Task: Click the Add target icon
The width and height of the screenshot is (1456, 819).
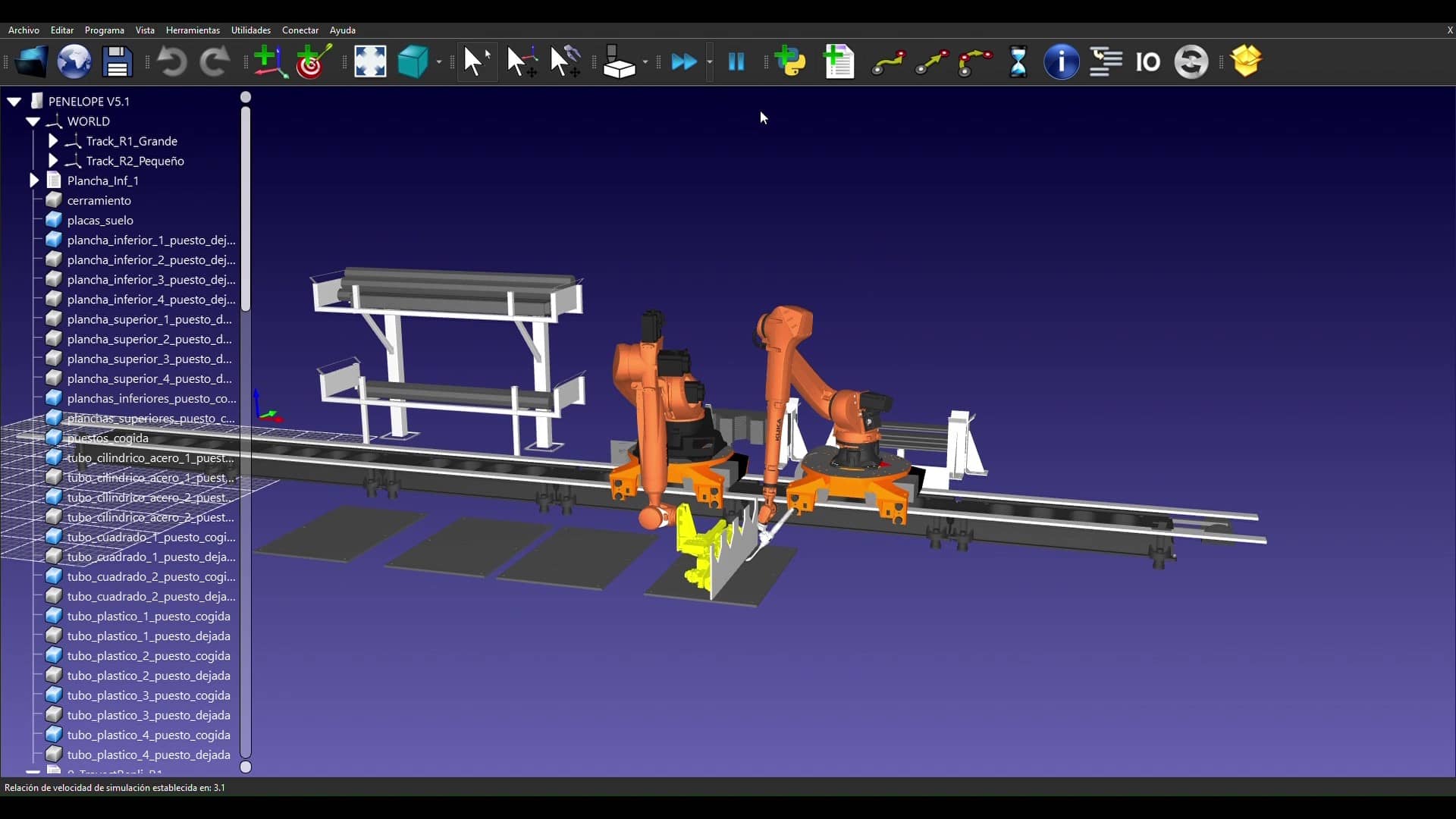Action: [x=313, y=61]
